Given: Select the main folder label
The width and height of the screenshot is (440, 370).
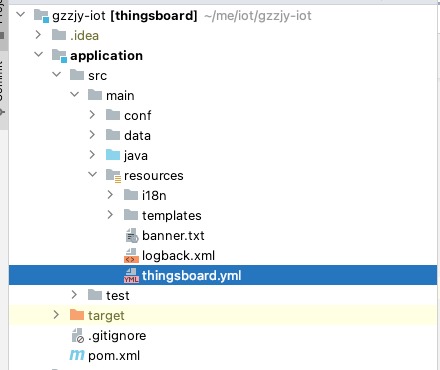Looking at the screenshot, I should pos(120,96).
